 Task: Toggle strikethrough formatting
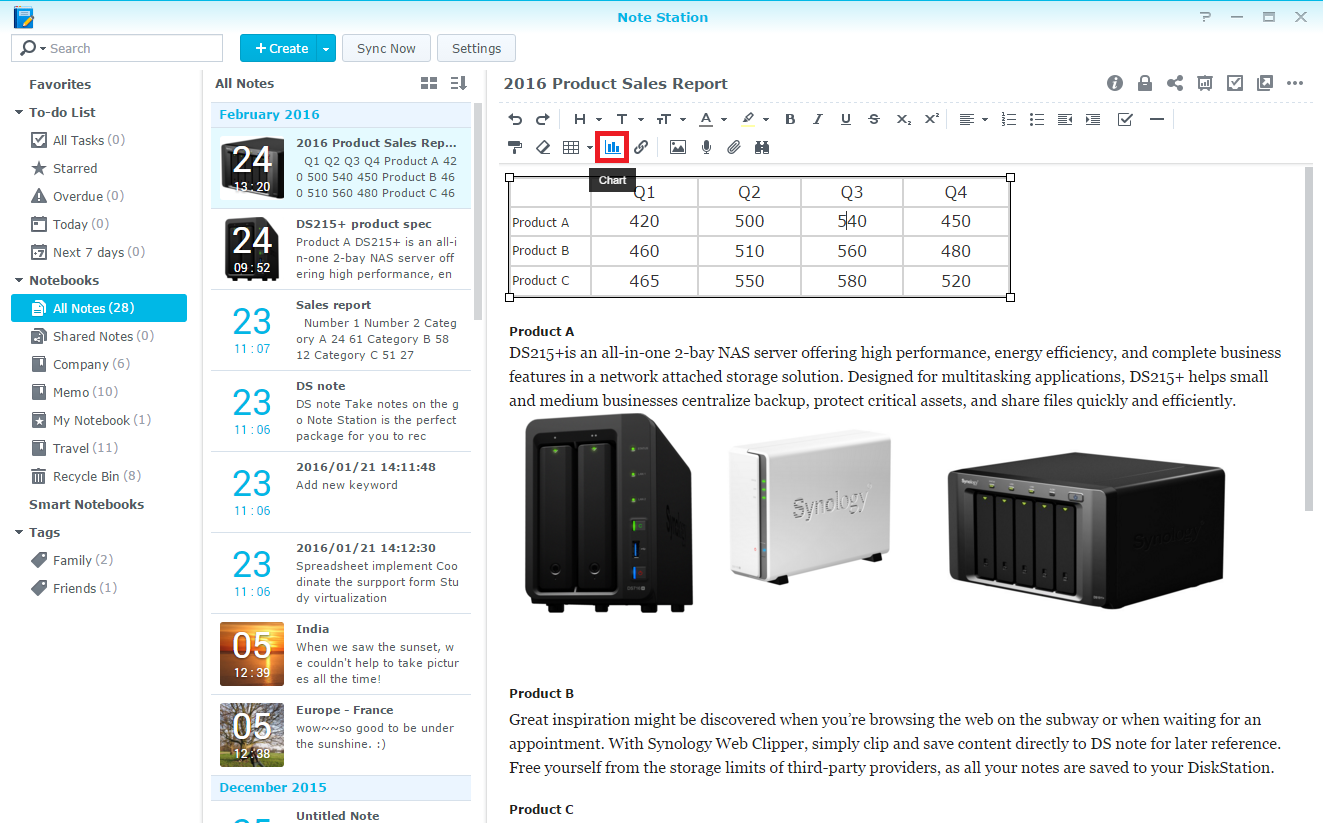[x=874, y=119]
